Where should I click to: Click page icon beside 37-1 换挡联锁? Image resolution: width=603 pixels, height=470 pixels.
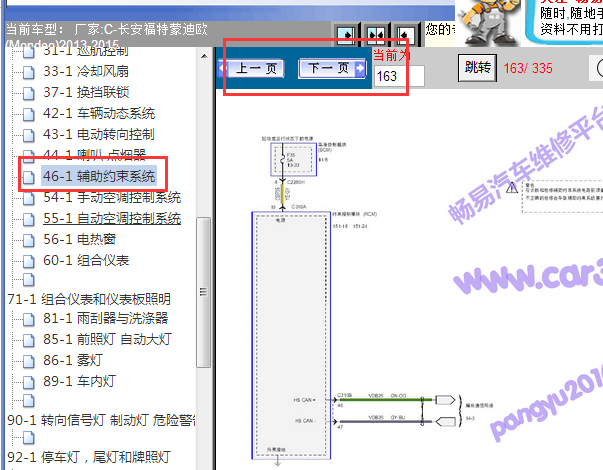click(x=28, y=93)
